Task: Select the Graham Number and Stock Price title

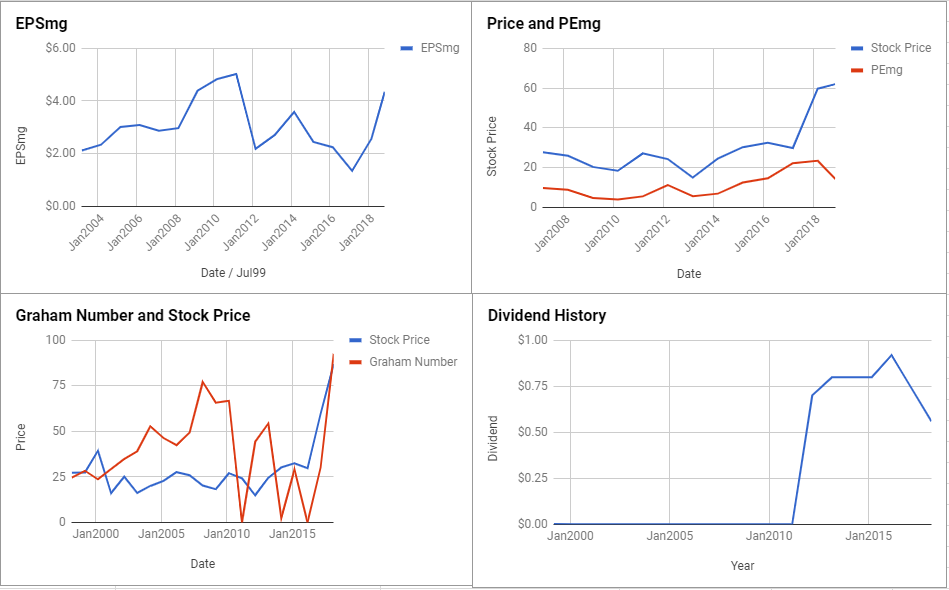Action: click(133, 315)
